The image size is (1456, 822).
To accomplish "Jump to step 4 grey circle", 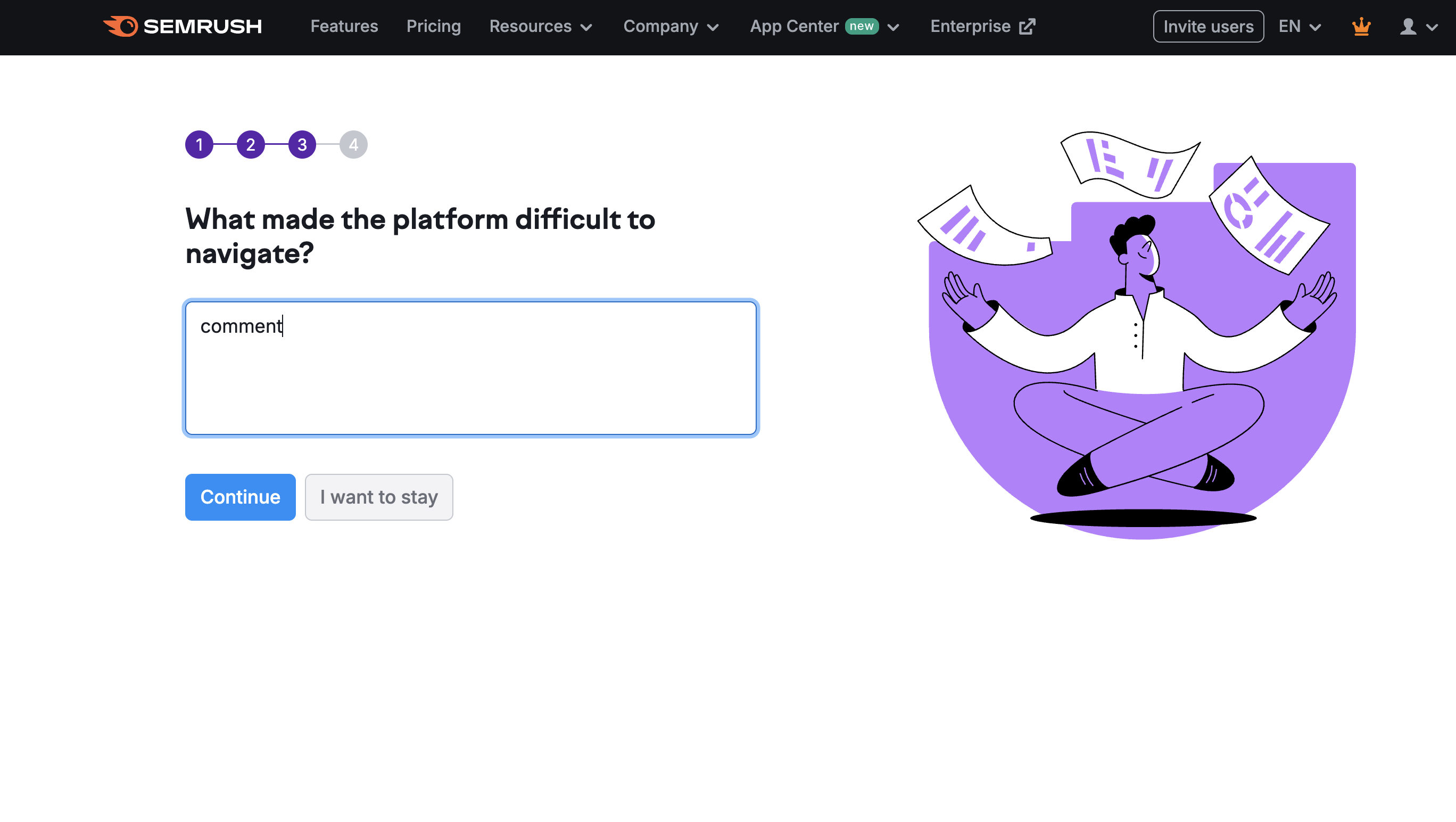I will tap(353, 145).
